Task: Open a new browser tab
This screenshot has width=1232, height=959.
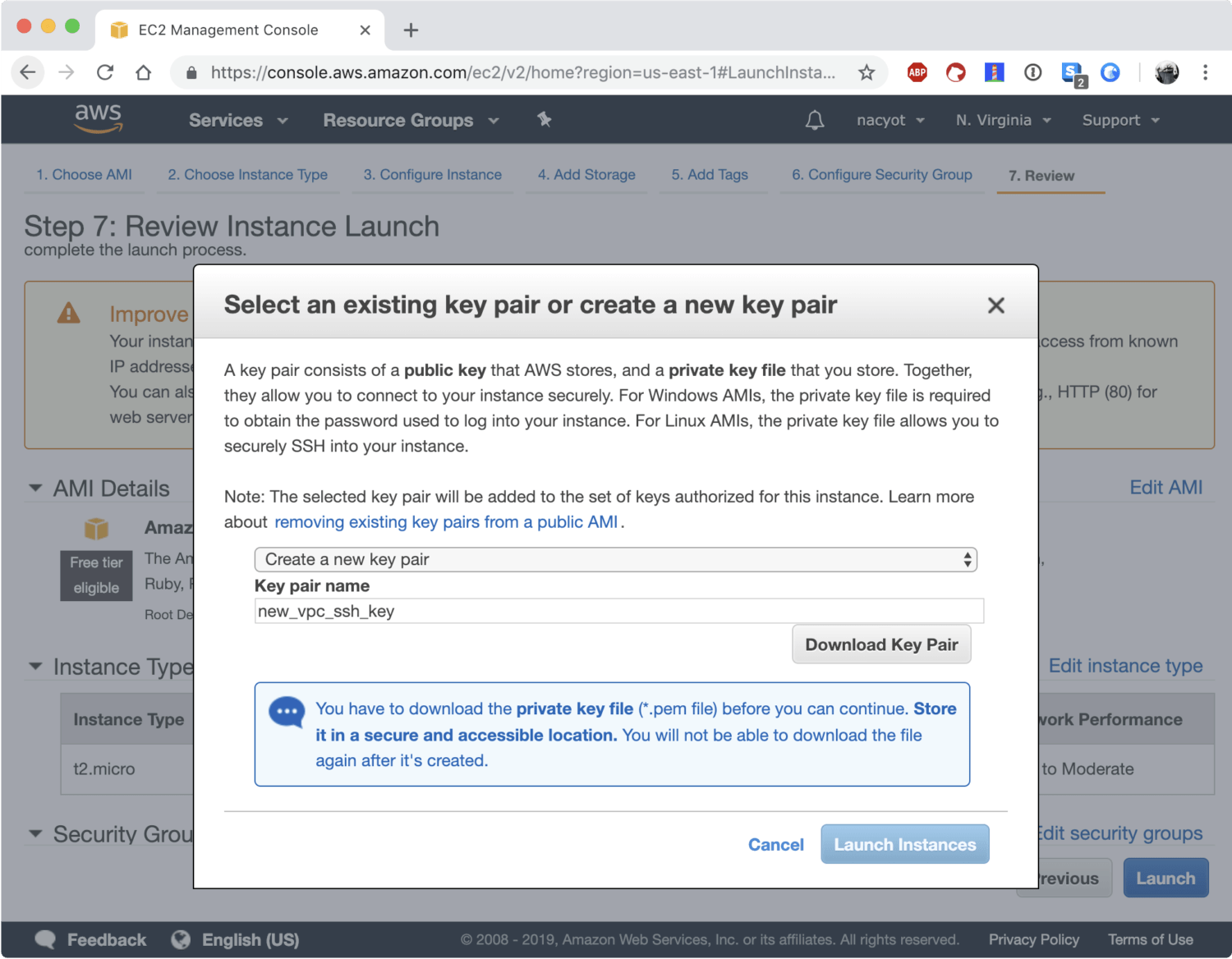Action: click(x=411, y=30)
